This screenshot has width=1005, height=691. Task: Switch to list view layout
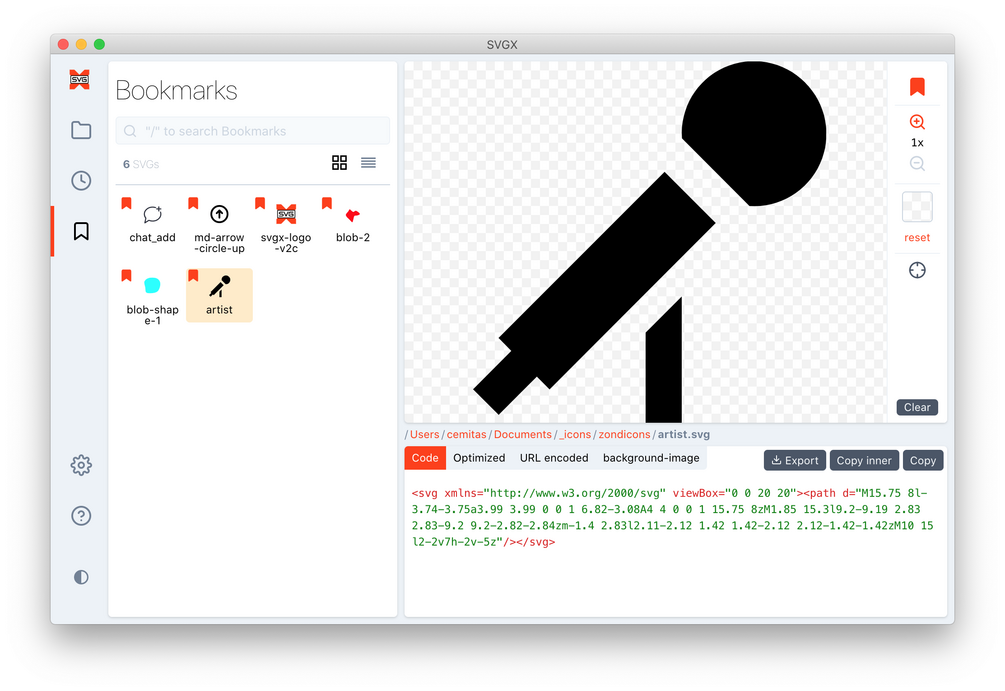[368, 163]
